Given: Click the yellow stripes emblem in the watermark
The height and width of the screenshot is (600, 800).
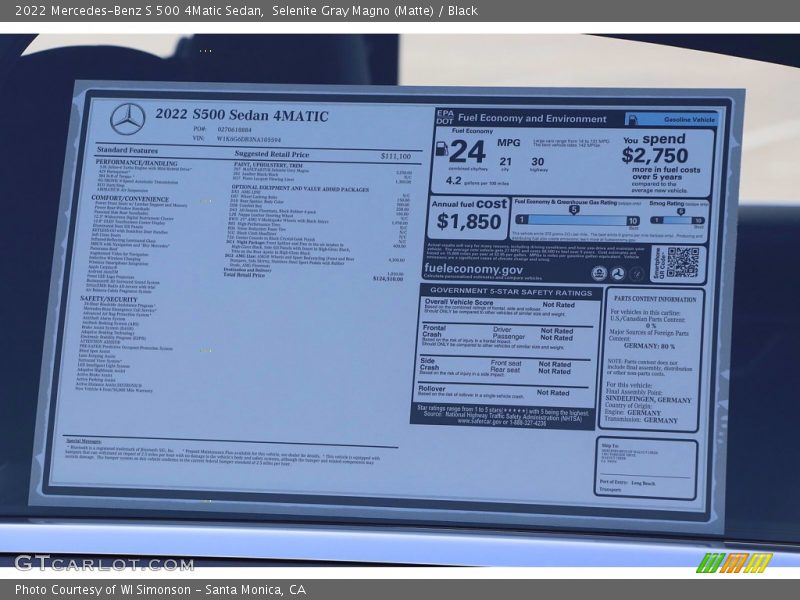Looking at the screenshot, I should (x=759, y=563).
